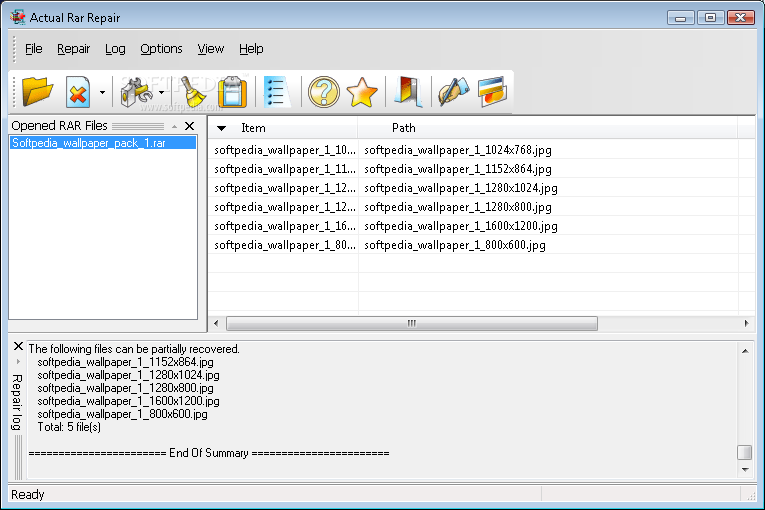Open help via question mark icon
The image size is (765, 510).
point(323,91)
